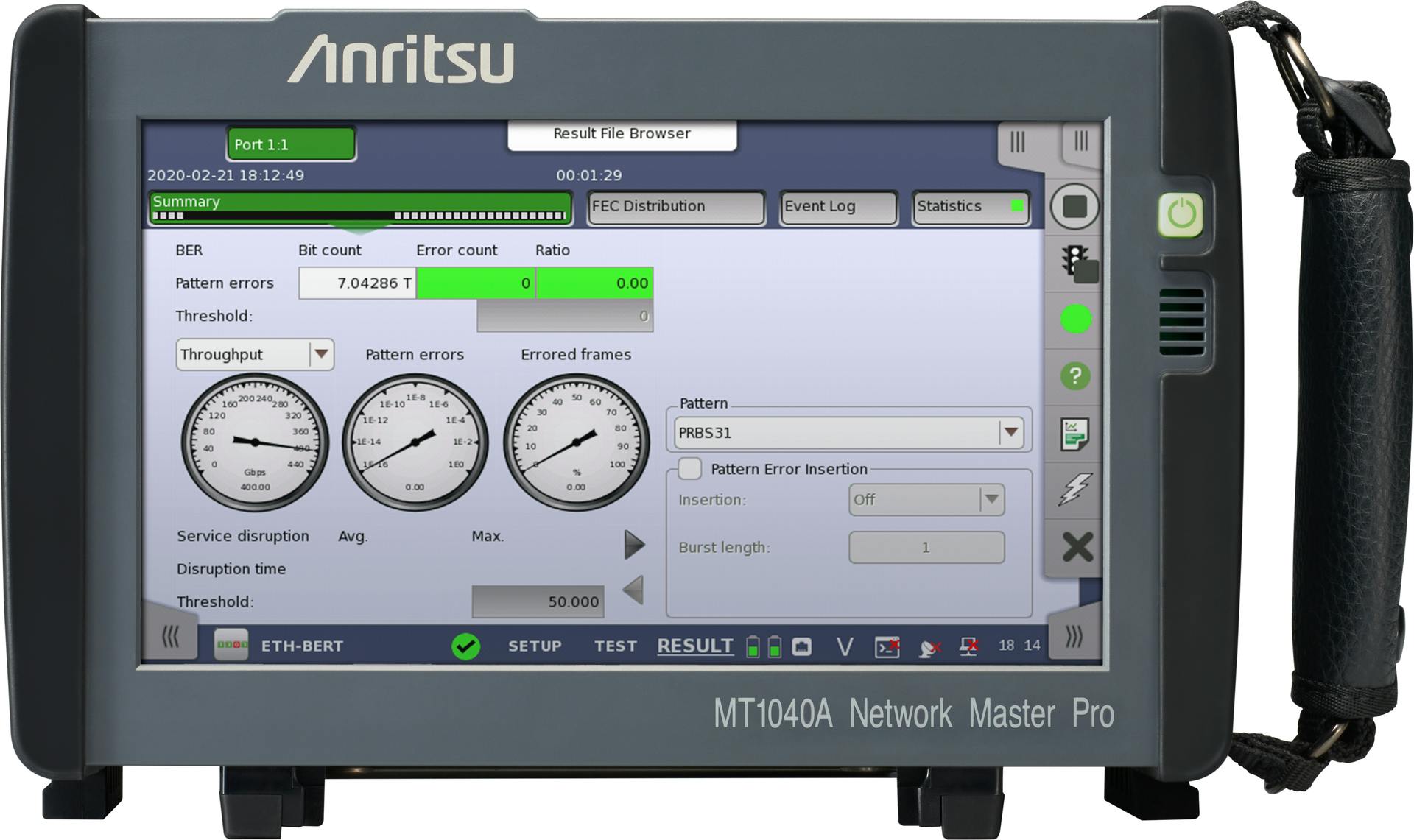Enable the Pattern Error Insertion checkbox
The width and height of the screenshot is (1414, 840).
(x=691, y=468)
